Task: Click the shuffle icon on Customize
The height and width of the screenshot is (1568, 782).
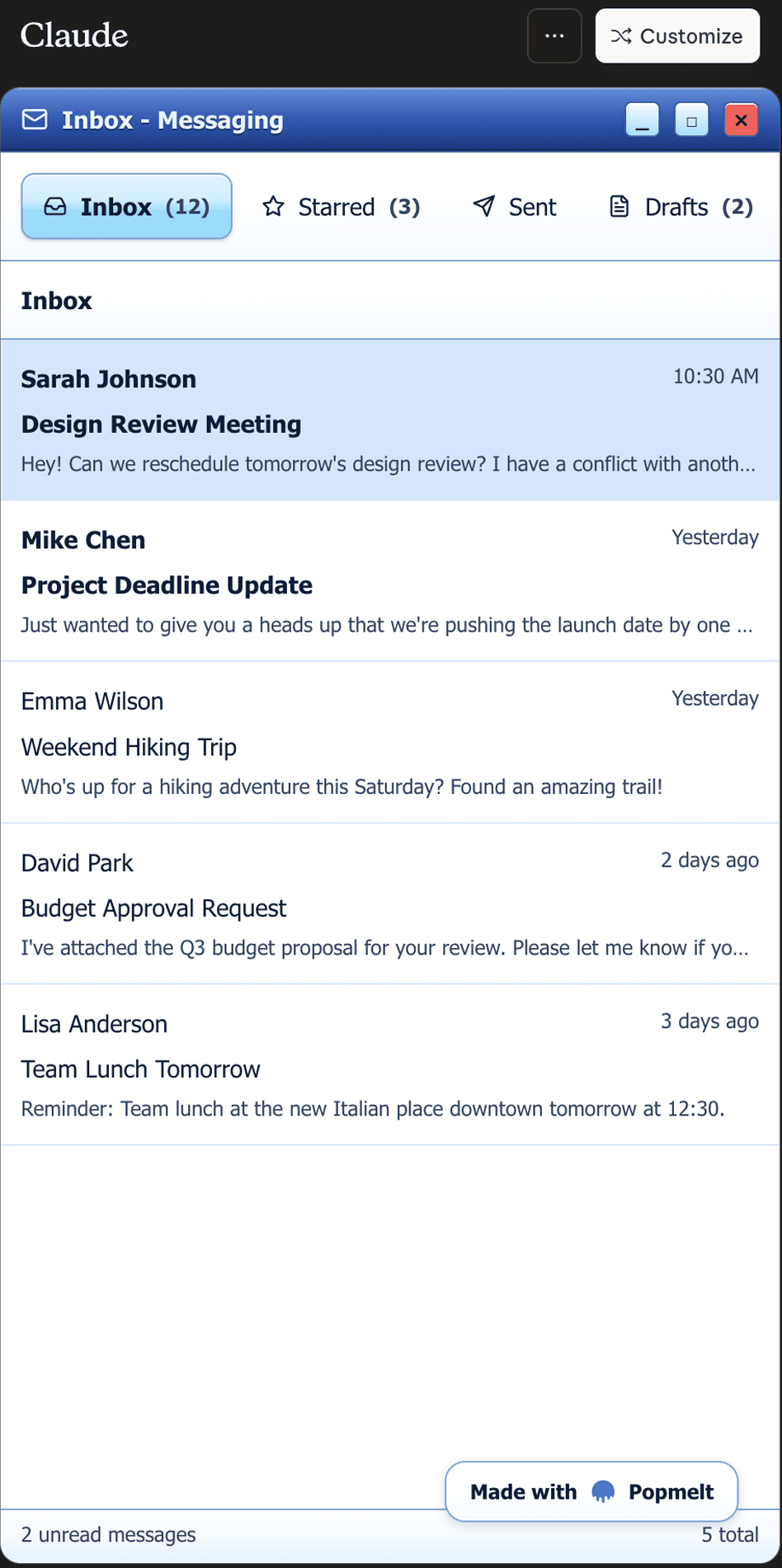Action: [x=621, y=36]
